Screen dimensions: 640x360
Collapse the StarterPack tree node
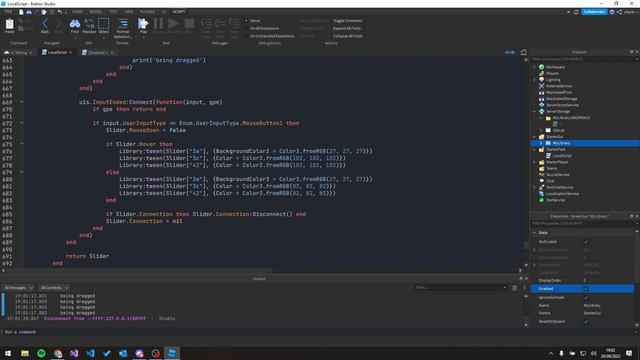click(534, 149)
